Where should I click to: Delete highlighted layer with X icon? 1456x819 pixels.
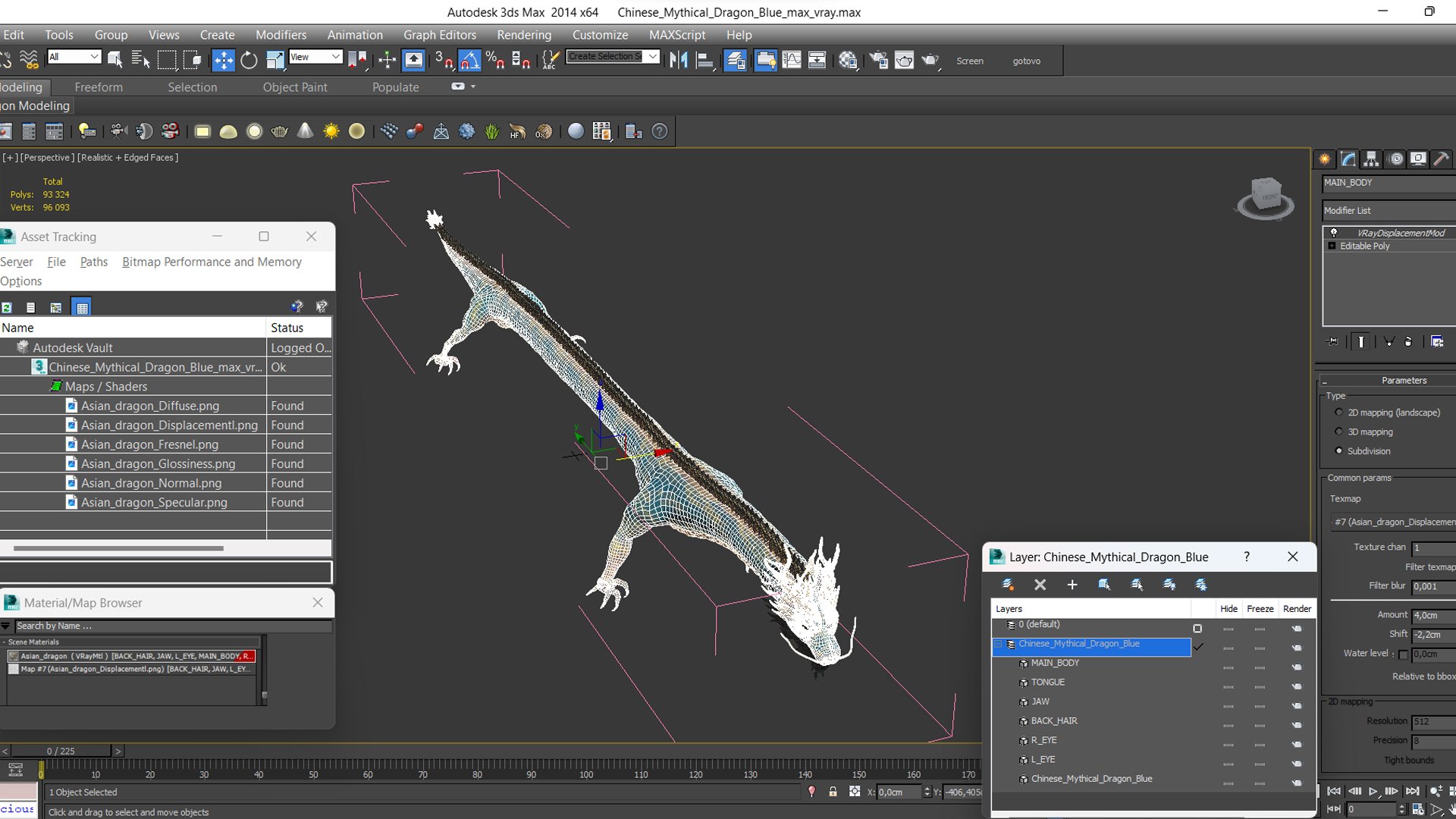1040,585
